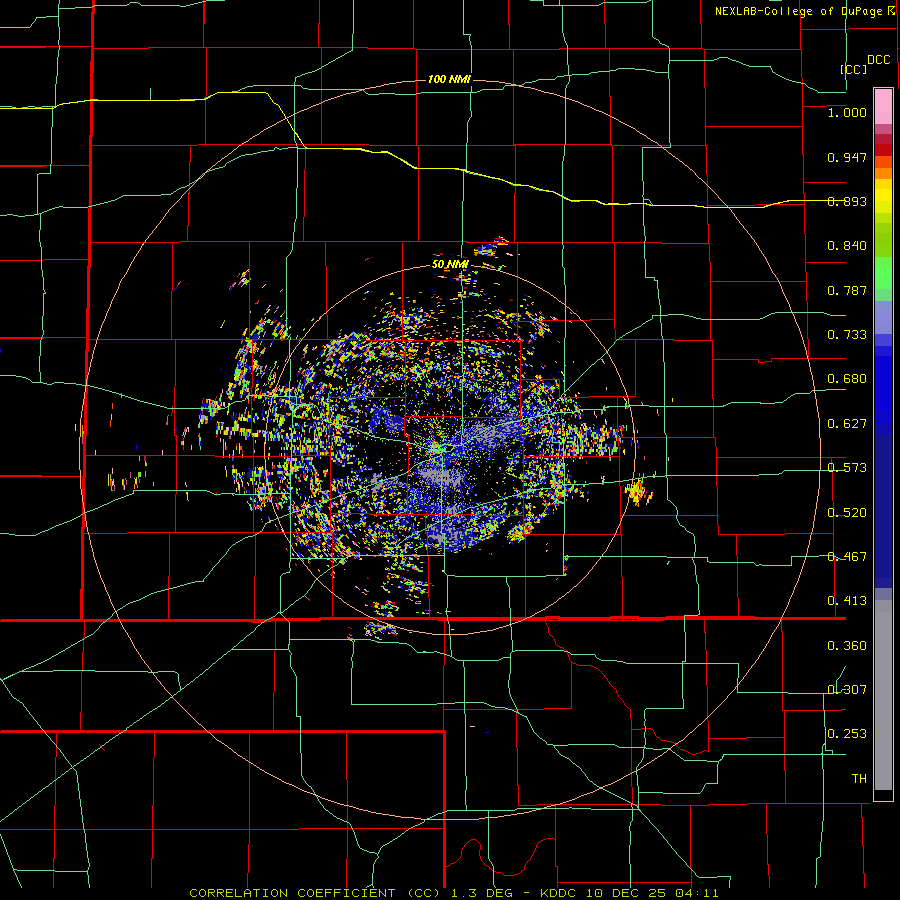Image resolution: width=900 pixels, height=900 pixels.
Task: Click the gray segment of the color bar
Action: click(883, 695)
